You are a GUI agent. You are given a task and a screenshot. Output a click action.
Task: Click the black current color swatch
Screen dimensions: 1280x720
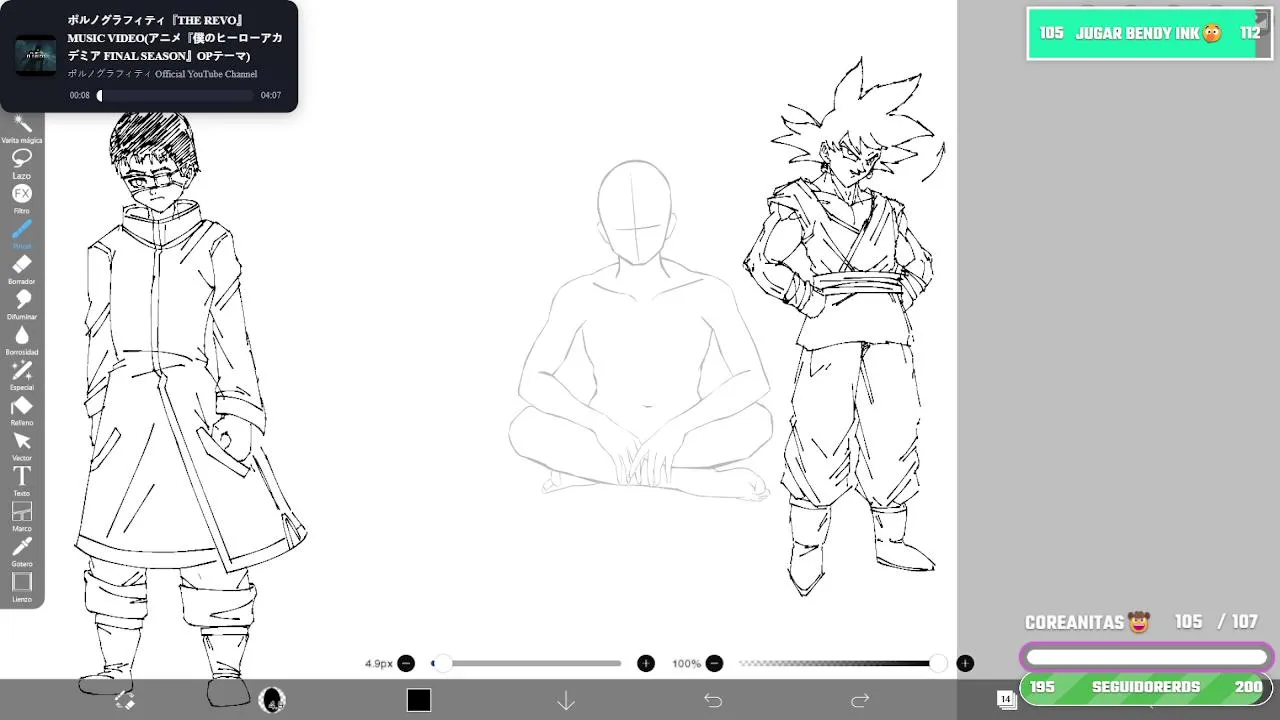click(x=419, y=700)
